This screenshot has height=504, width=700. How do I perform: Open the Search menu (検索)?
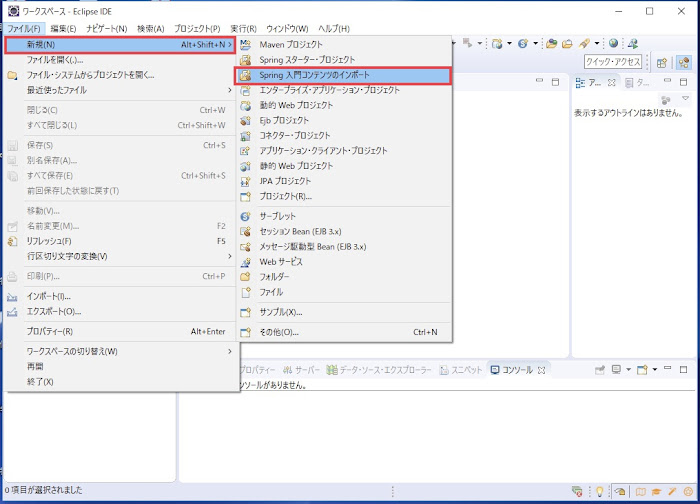[150, 29]
